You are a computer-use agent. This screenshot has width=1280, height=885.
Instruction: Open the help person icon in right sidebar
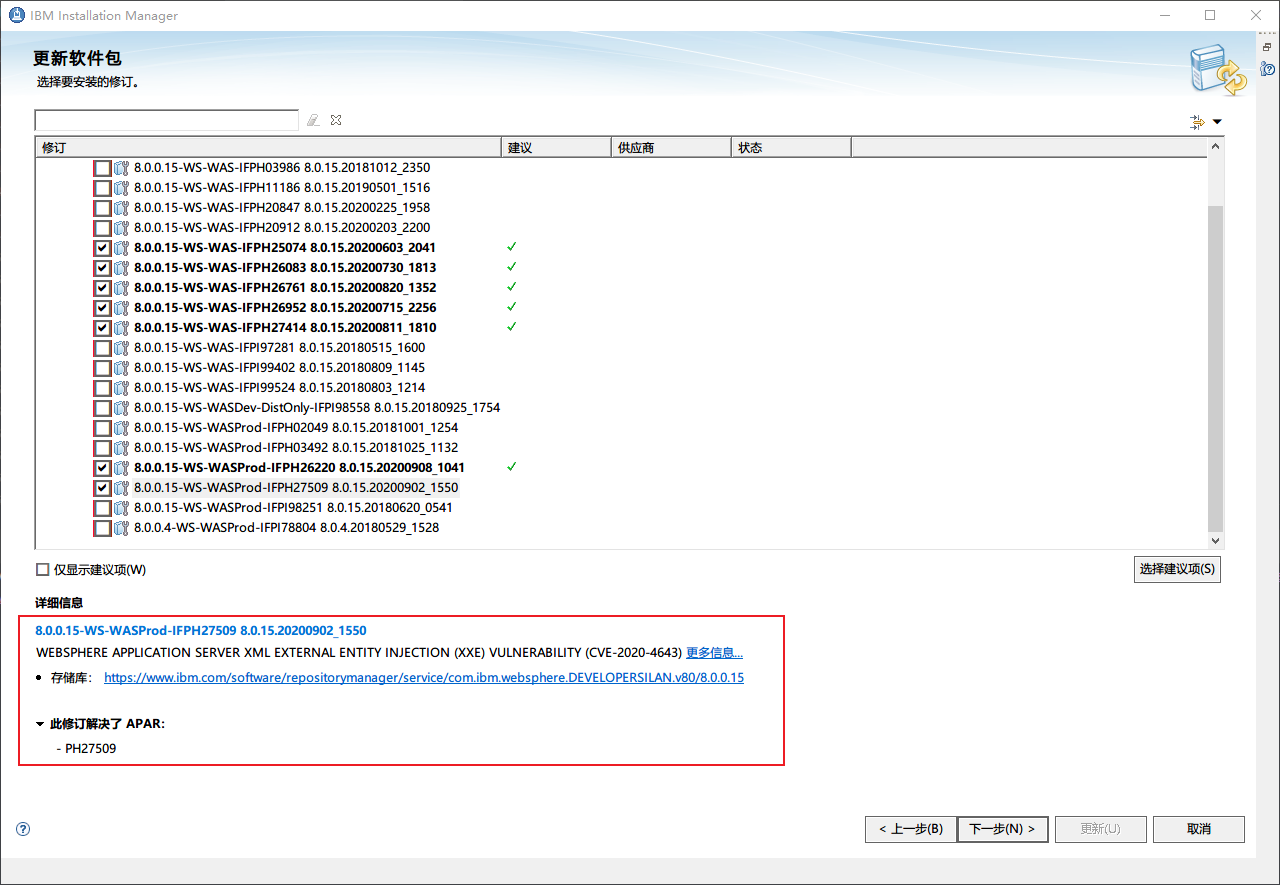point(1267,69)
